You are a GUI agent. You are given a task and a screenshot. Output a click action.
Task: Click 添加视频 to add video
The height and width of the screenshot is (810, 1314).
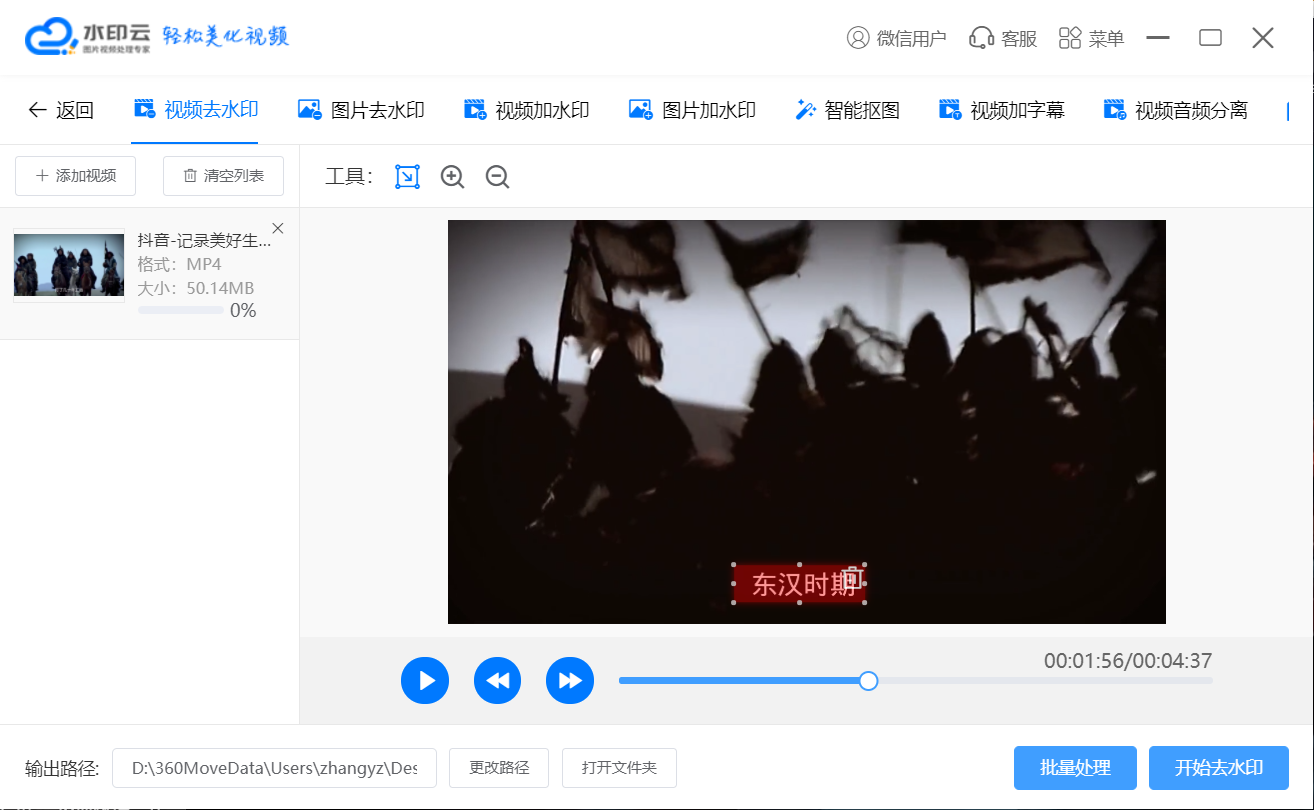click(76, 176)
